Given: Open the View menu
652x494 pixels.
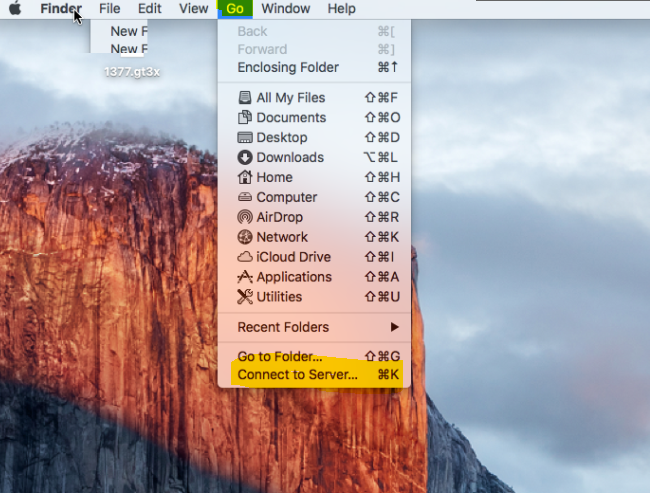Looking at the screenshot, I should point(193,8).
